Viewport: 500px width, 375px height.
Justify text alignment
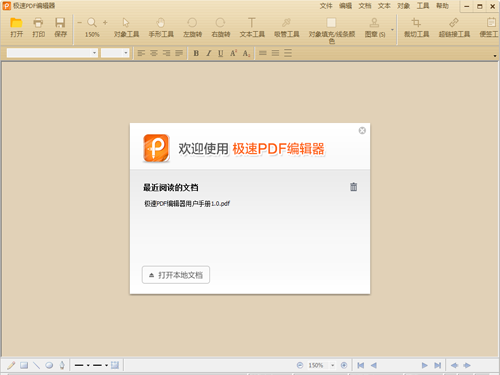coord(179,53)
